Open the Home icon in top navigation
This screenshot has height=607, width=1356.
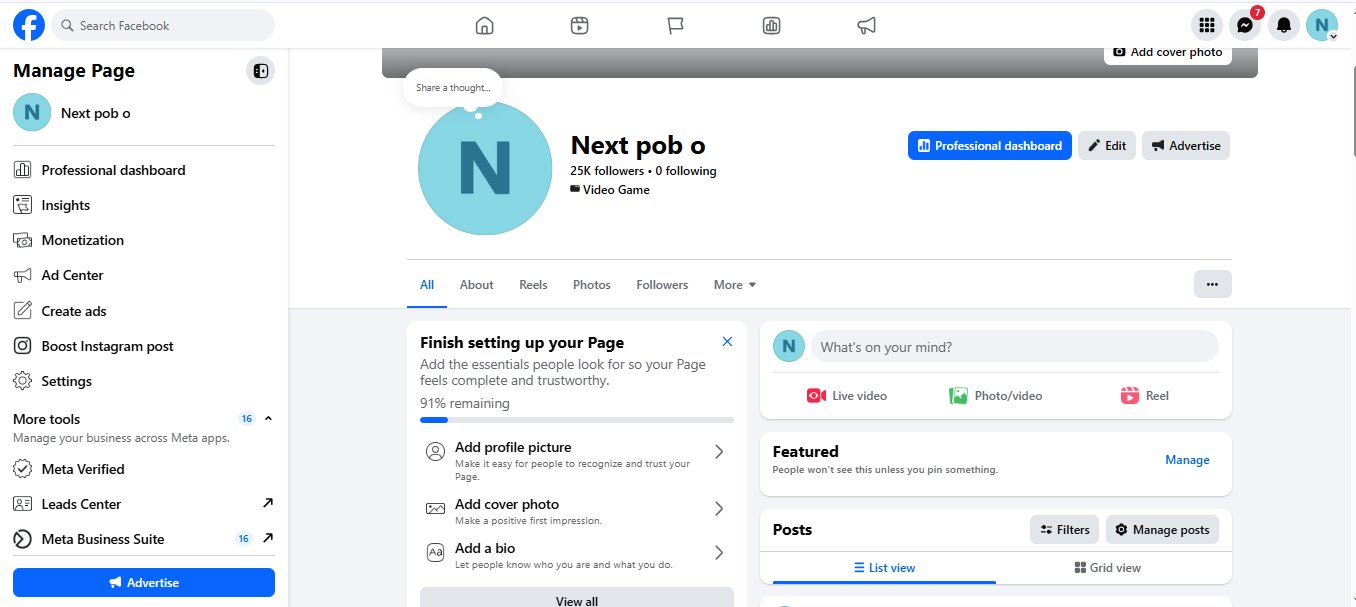(x=485, y=26)
